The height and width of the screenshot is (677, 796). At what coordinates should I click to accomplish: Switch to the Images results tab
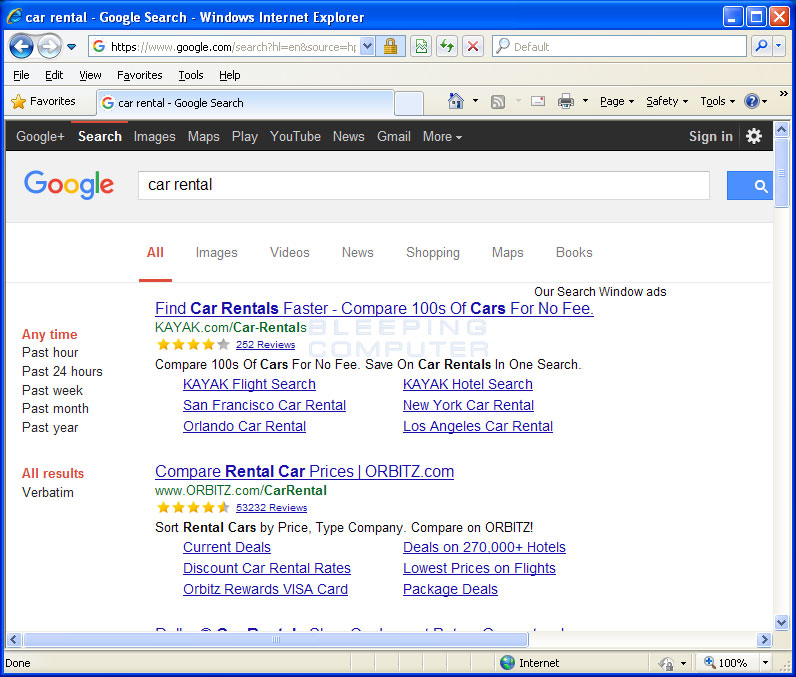tap(217, 253)
